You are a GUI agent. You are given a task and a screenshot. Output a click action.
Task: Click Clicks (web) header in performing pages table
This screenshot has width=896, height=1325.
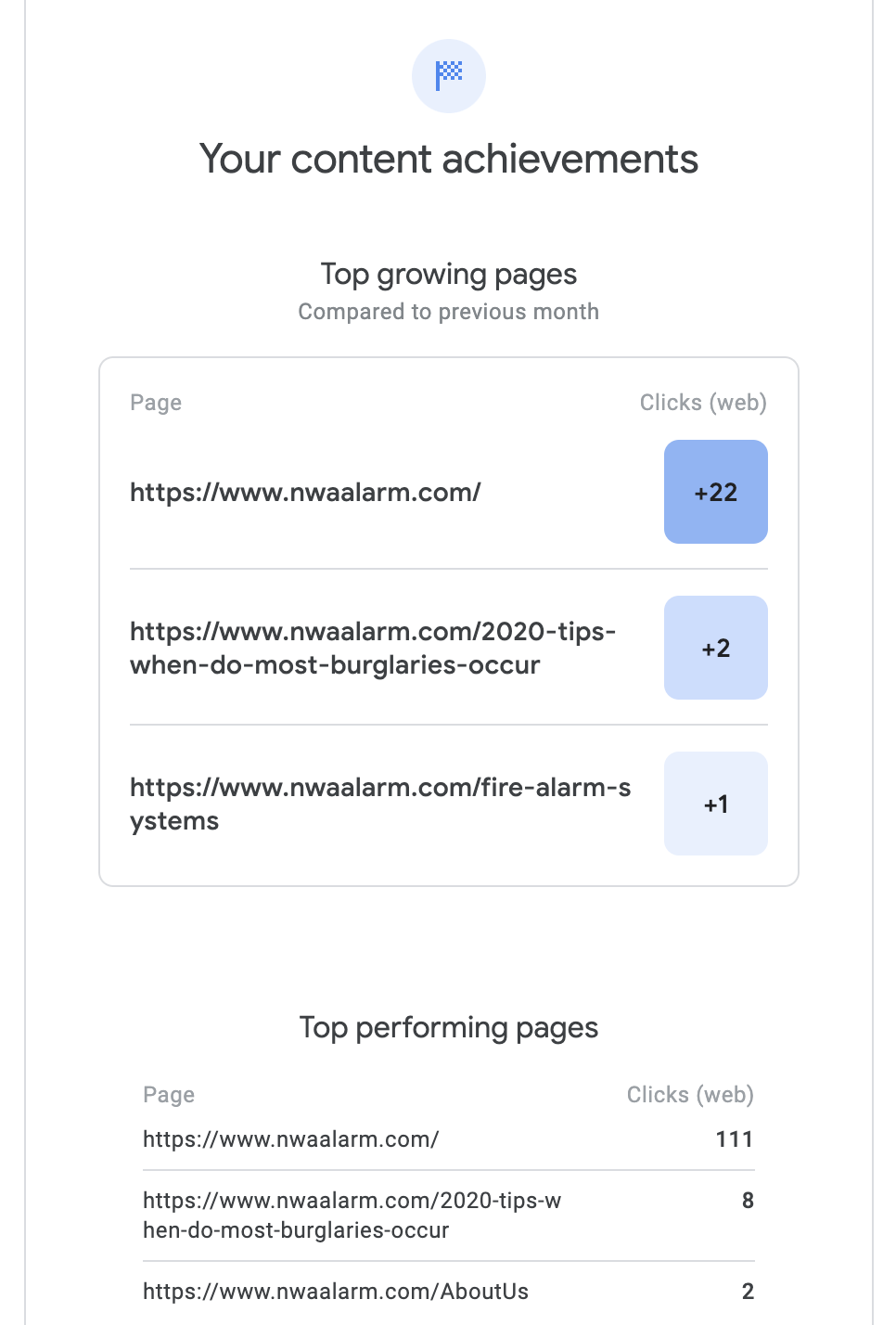pos(690,1095)
